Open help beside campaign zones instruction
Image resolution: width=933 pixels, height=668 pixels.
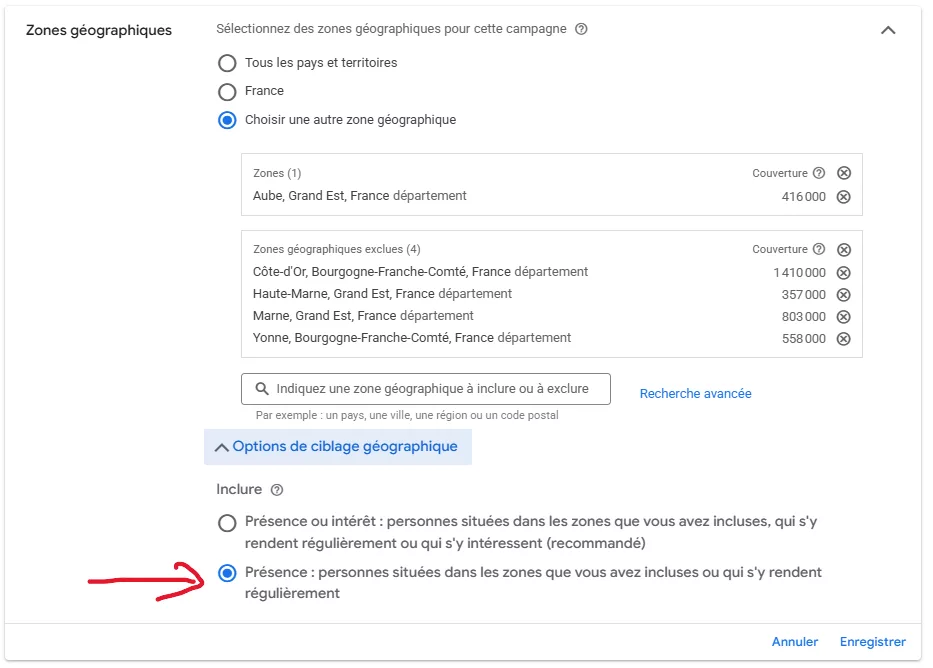[580, 29]
